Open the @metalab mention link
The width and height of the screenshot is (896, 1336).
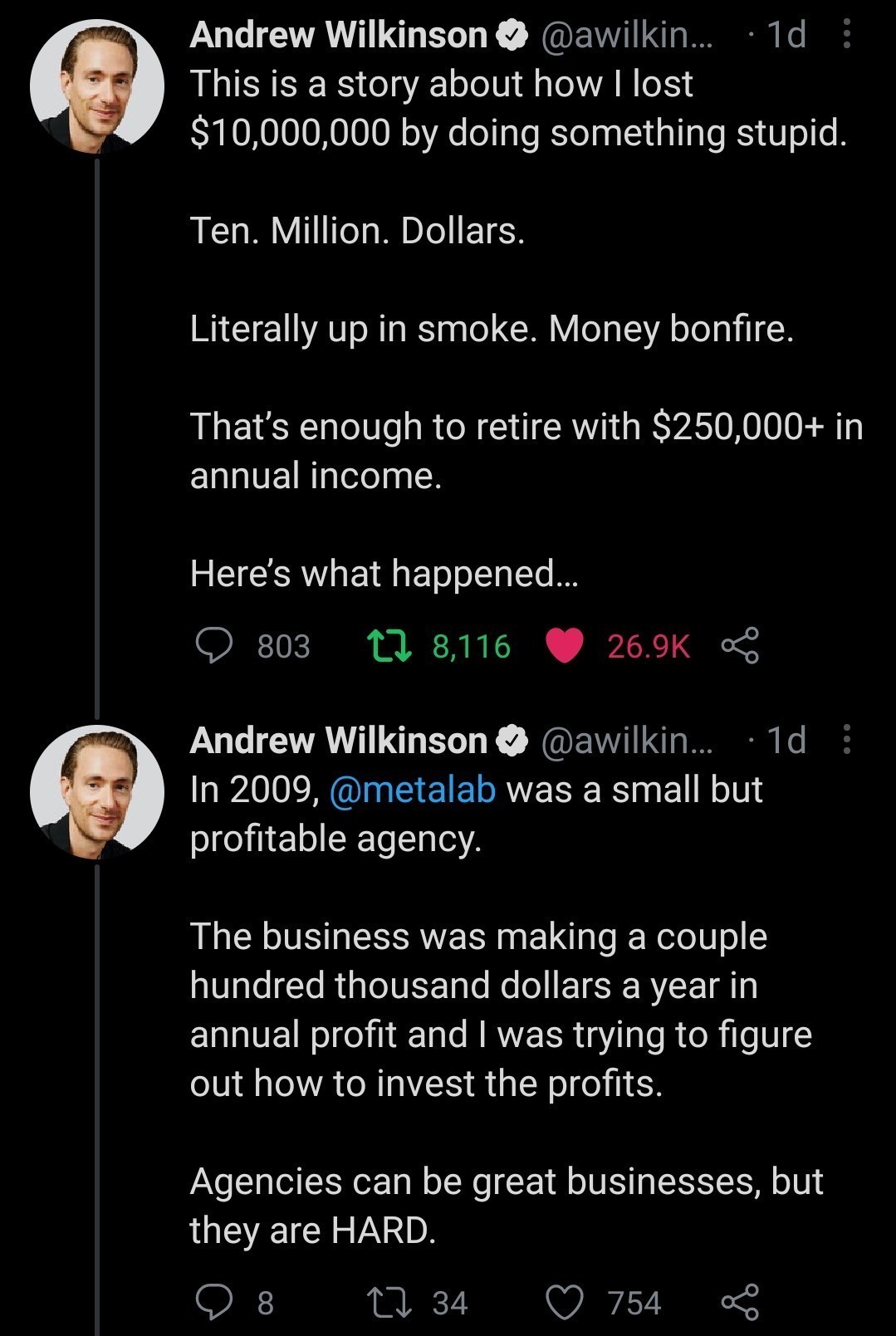point(412,790)
